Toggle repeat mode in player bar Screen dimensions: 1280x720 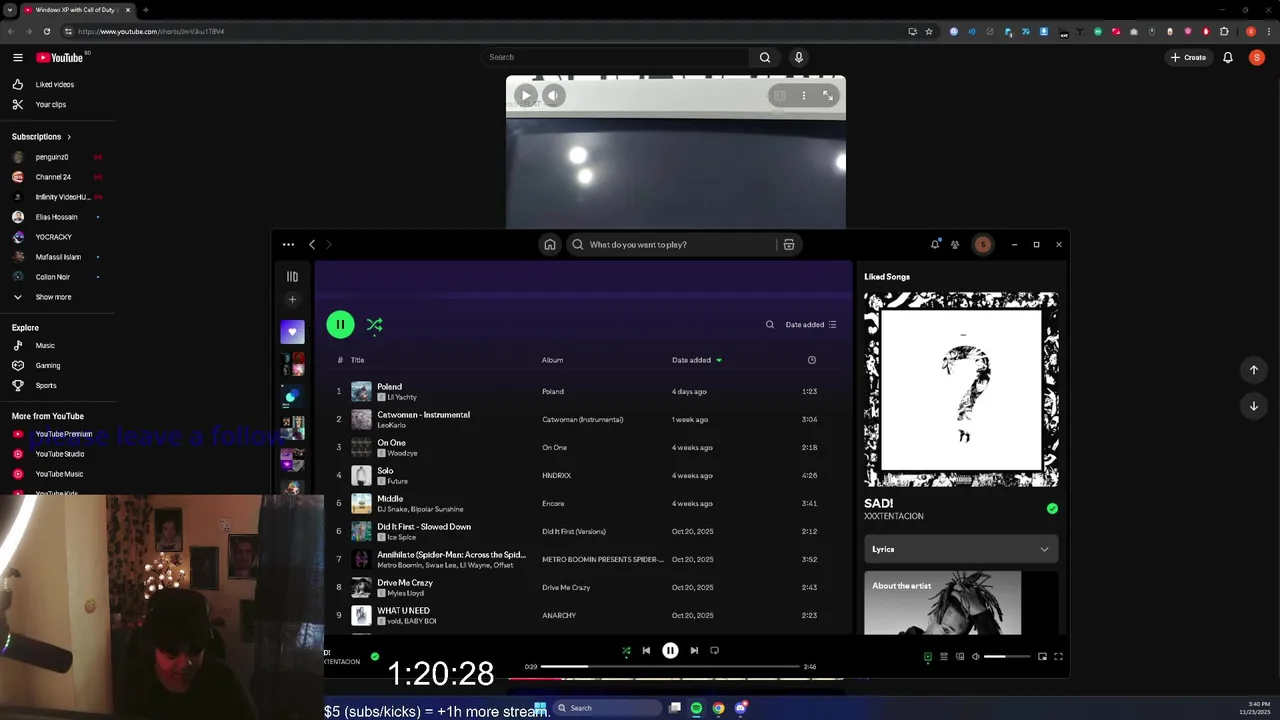pyautogui.click(x=714, y=650)
